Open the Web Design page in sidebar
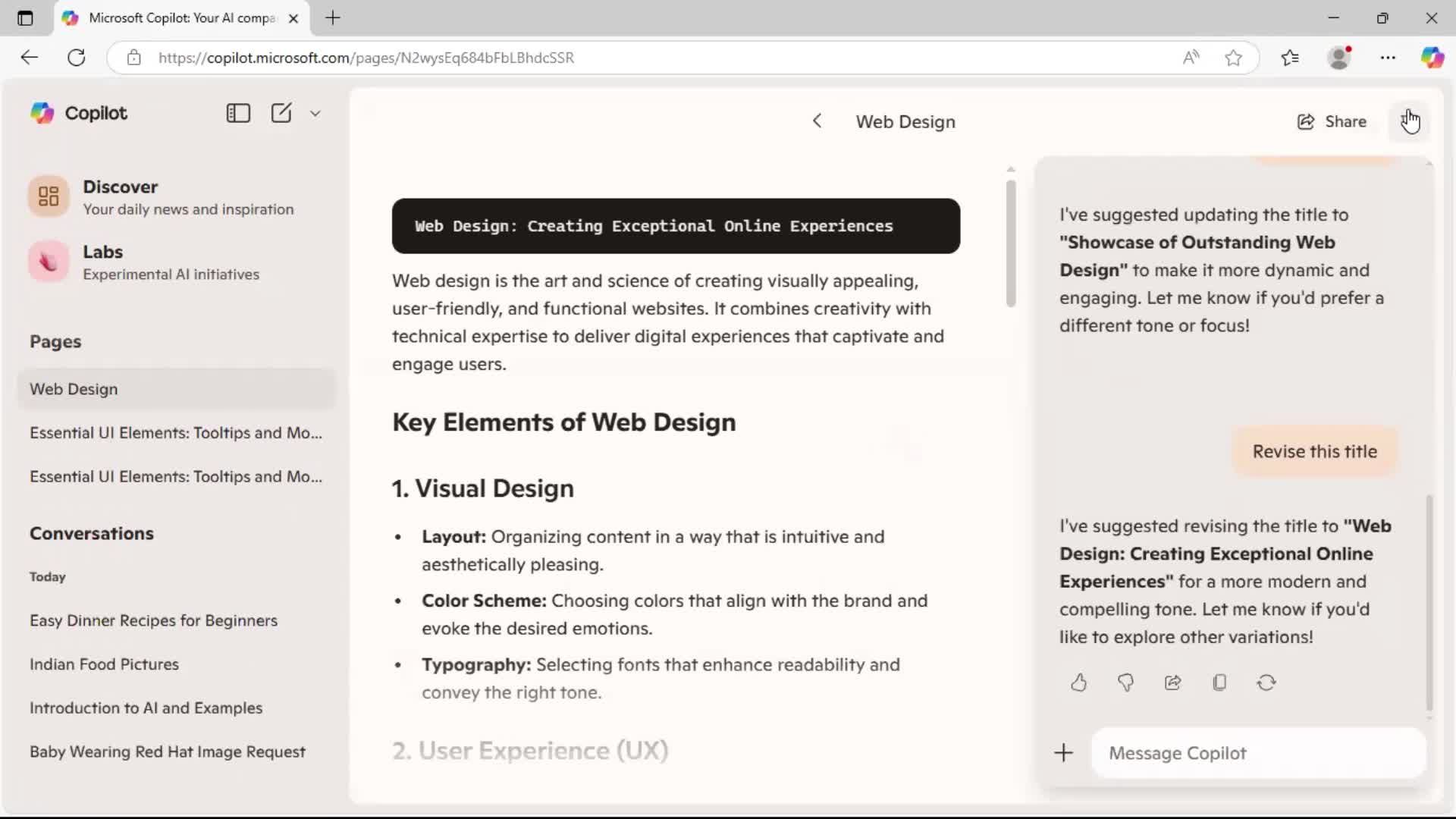The width and height of the screenshot is (1456, 819). pyautogui.click(x=74, y=389)
